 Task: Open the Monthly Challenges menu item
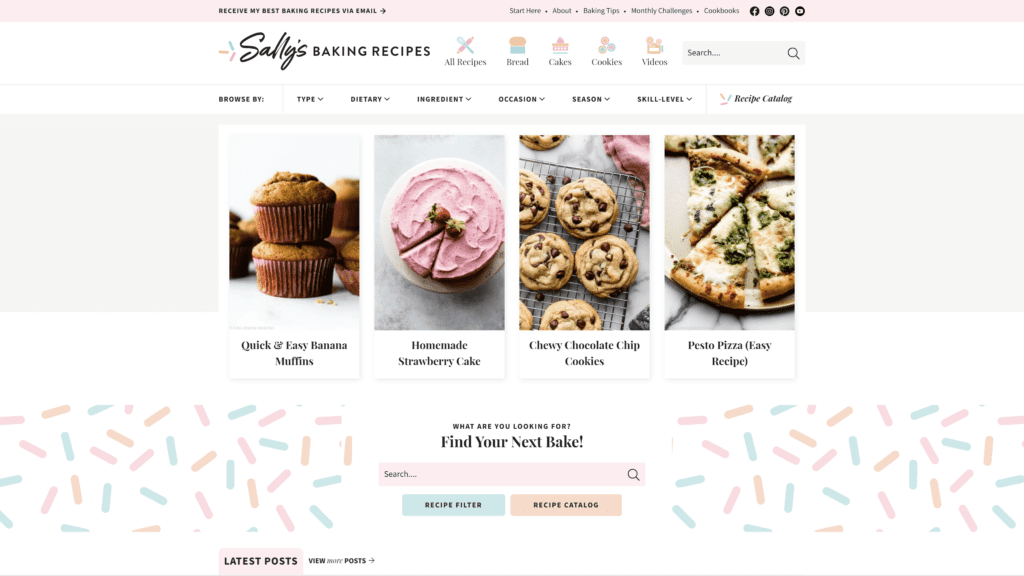[662, 11]
